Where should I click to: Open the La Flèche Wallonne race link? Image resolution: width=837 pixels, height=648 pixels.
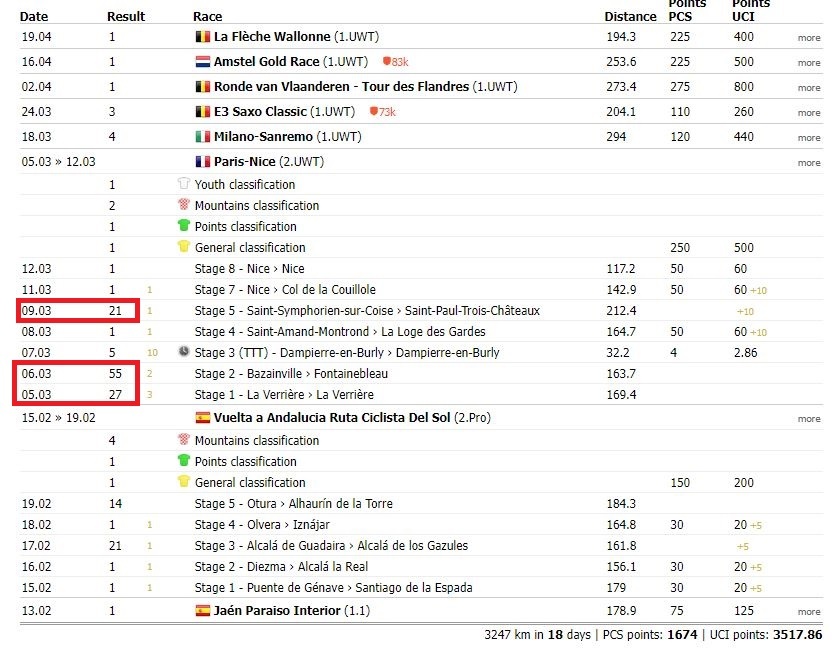click(x=272, y=37)
